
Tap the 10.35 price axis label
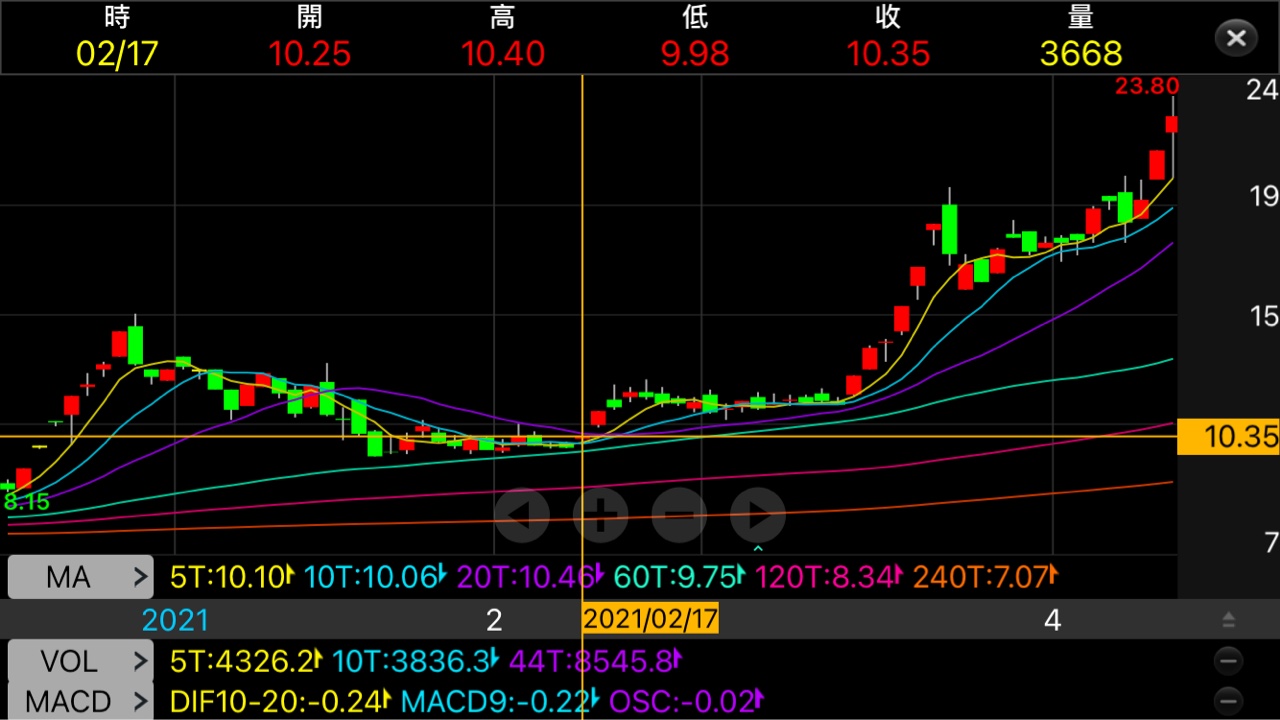click(x=1228, y=437)
